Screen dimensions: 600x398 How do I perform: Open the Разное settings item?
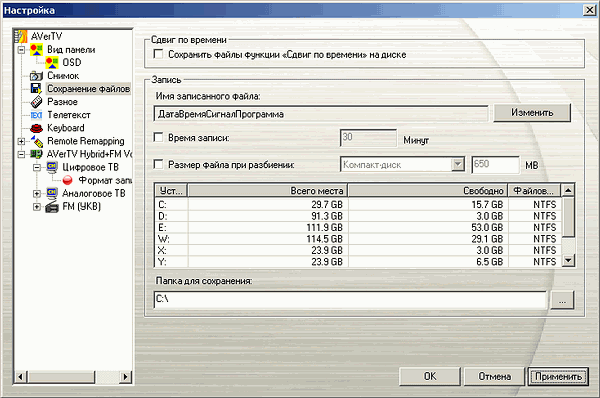tap(62, 102)
